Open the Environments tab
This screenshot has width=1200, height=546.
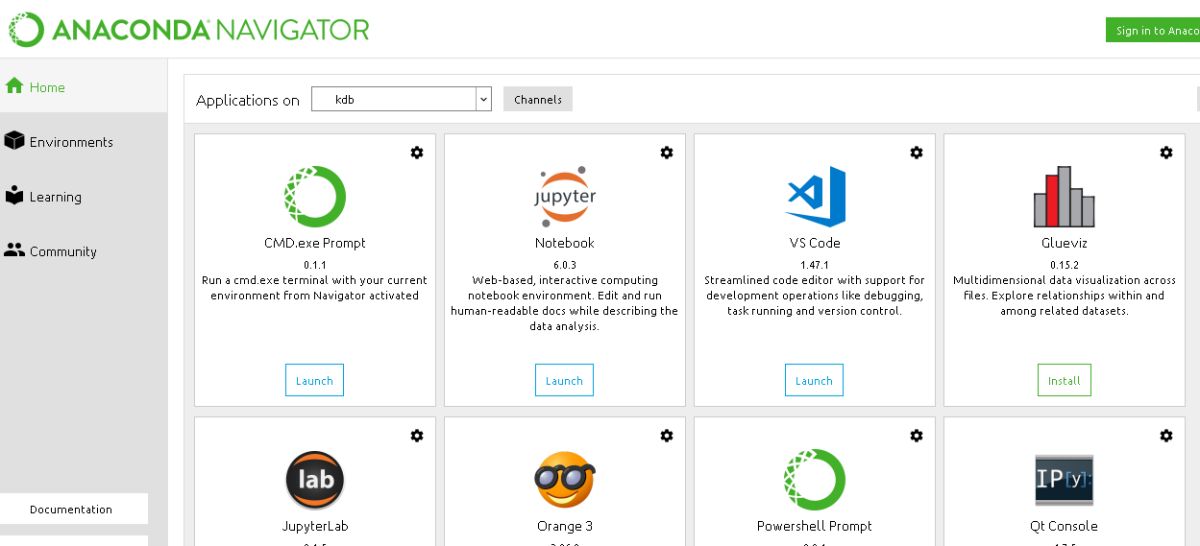[84, 142]
